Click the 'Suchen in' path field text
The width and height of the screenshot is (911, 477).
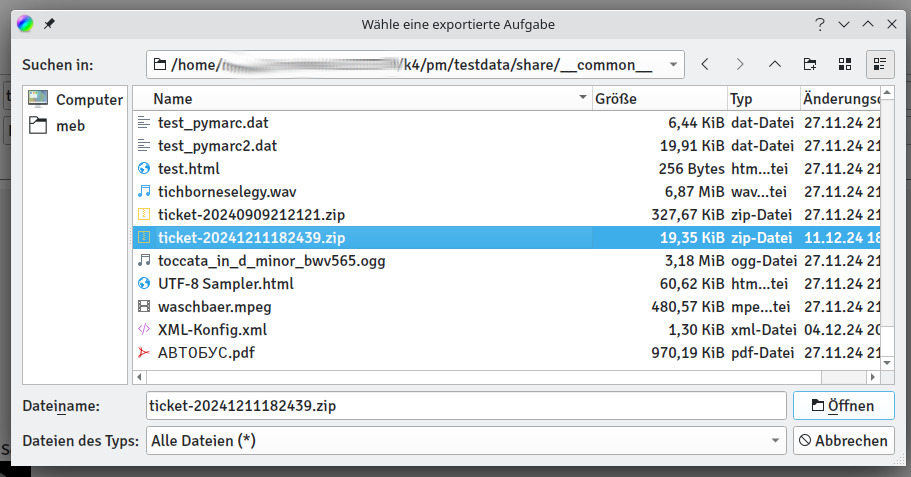(x=411, y=64)
